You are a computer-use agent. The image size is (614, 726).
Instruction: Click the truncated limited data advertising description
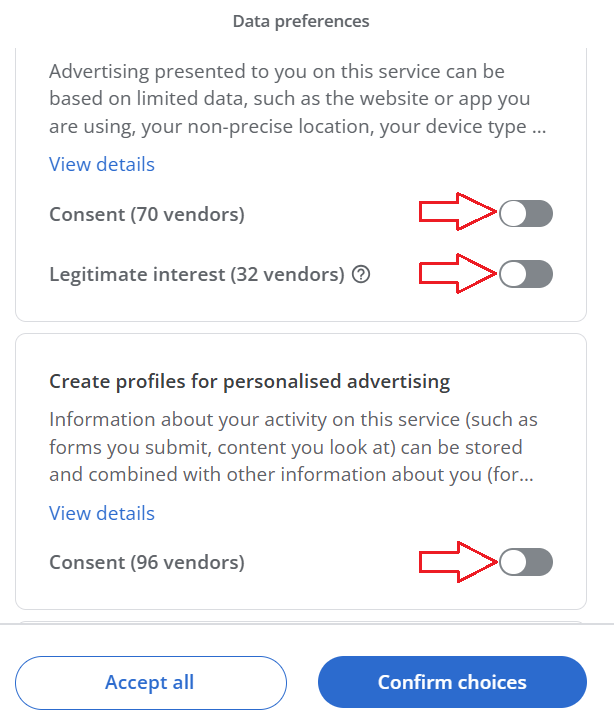298,100
